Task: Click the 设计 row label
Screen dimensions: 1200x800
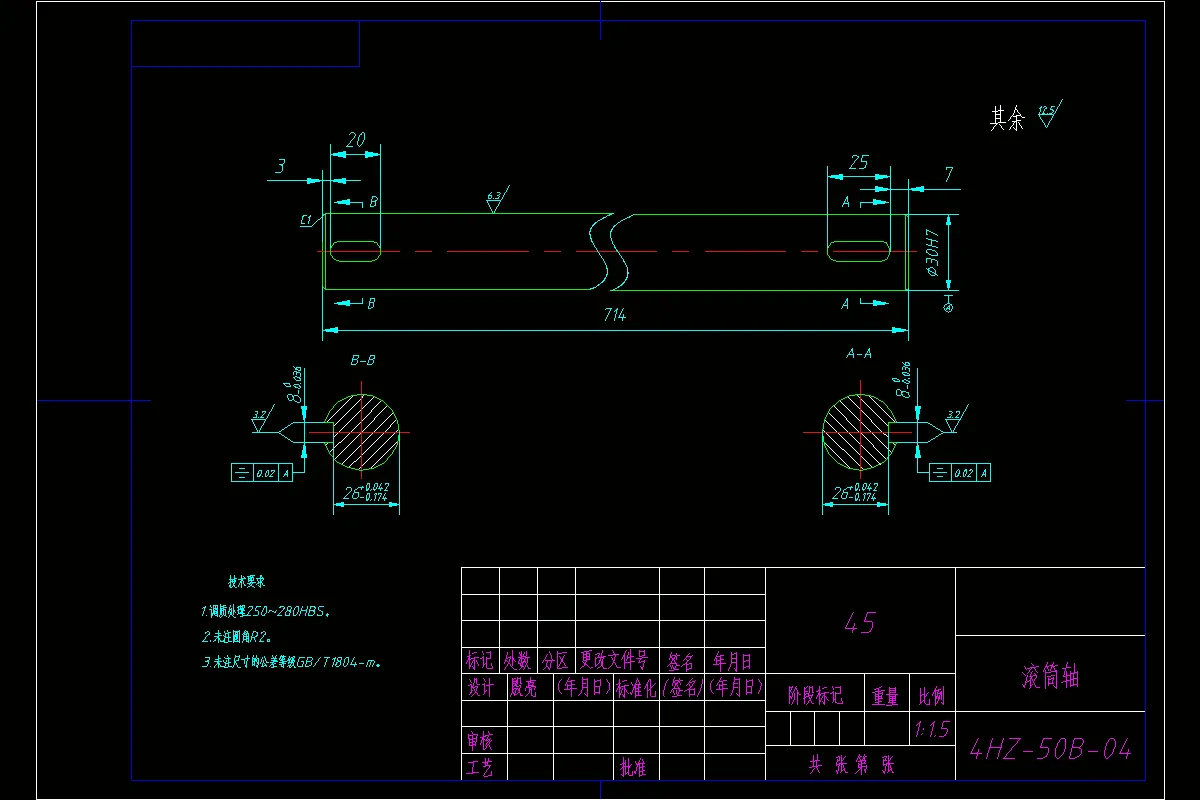Action: click(480, 688)
